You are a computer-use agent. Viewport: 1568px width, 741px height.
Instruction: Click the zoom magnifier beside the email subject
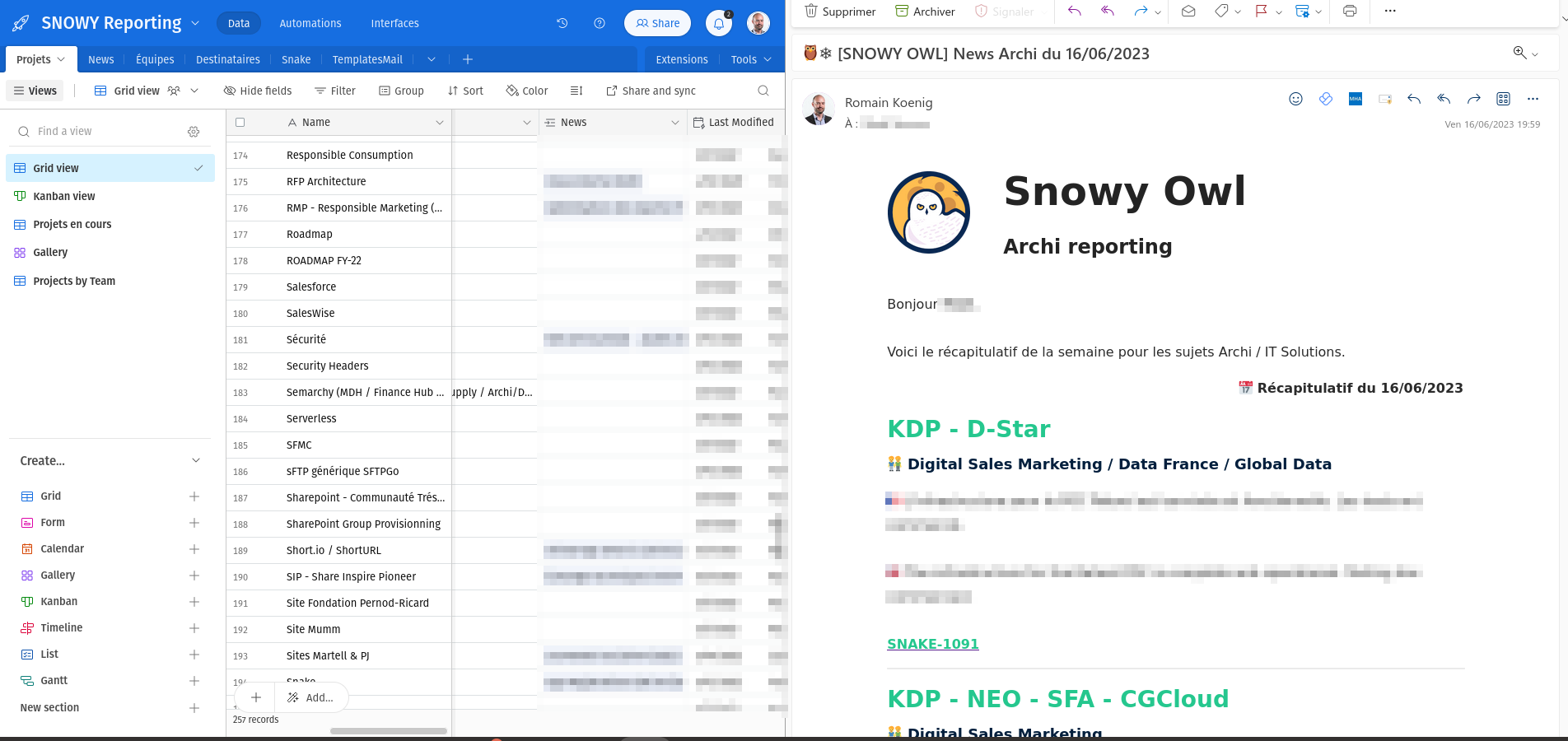(1519, 53)
